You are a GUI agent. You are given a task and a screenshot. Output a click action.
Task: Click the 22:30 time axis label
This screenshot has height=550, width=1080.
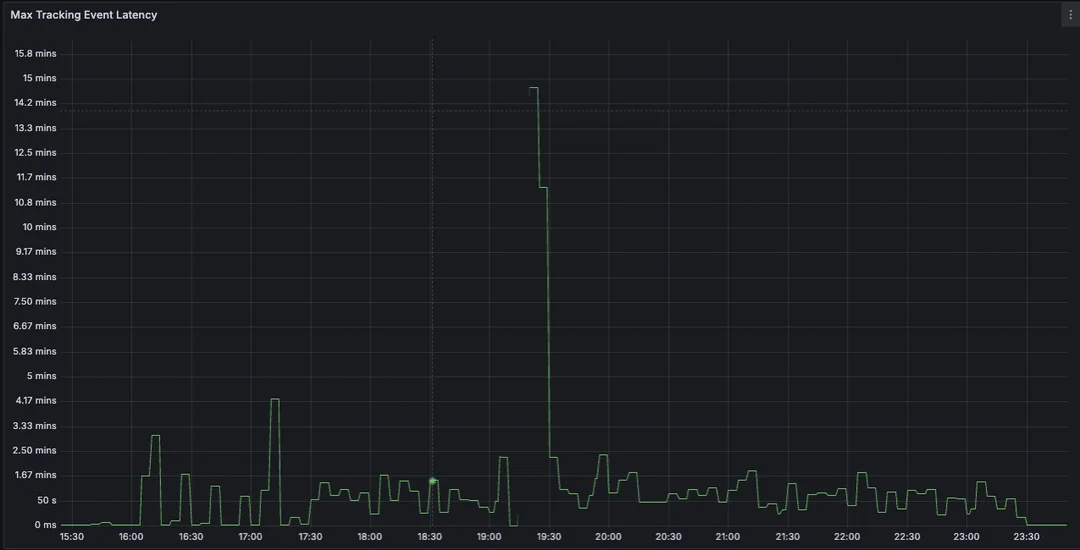(907, 537)
